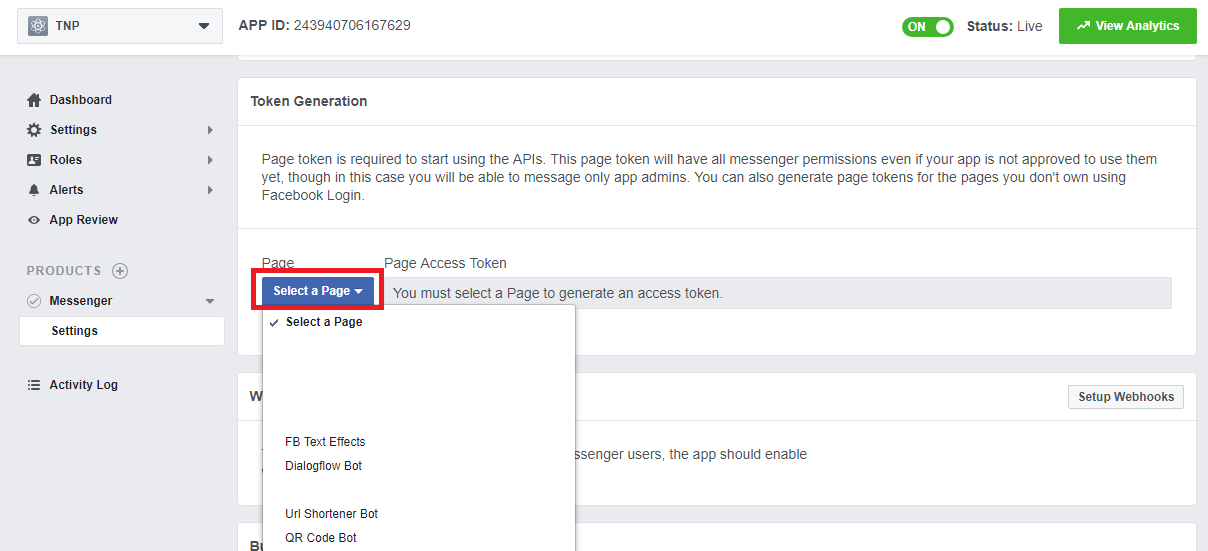
Task: Add a product with the plus icon
Action: [x=120, y=271]
